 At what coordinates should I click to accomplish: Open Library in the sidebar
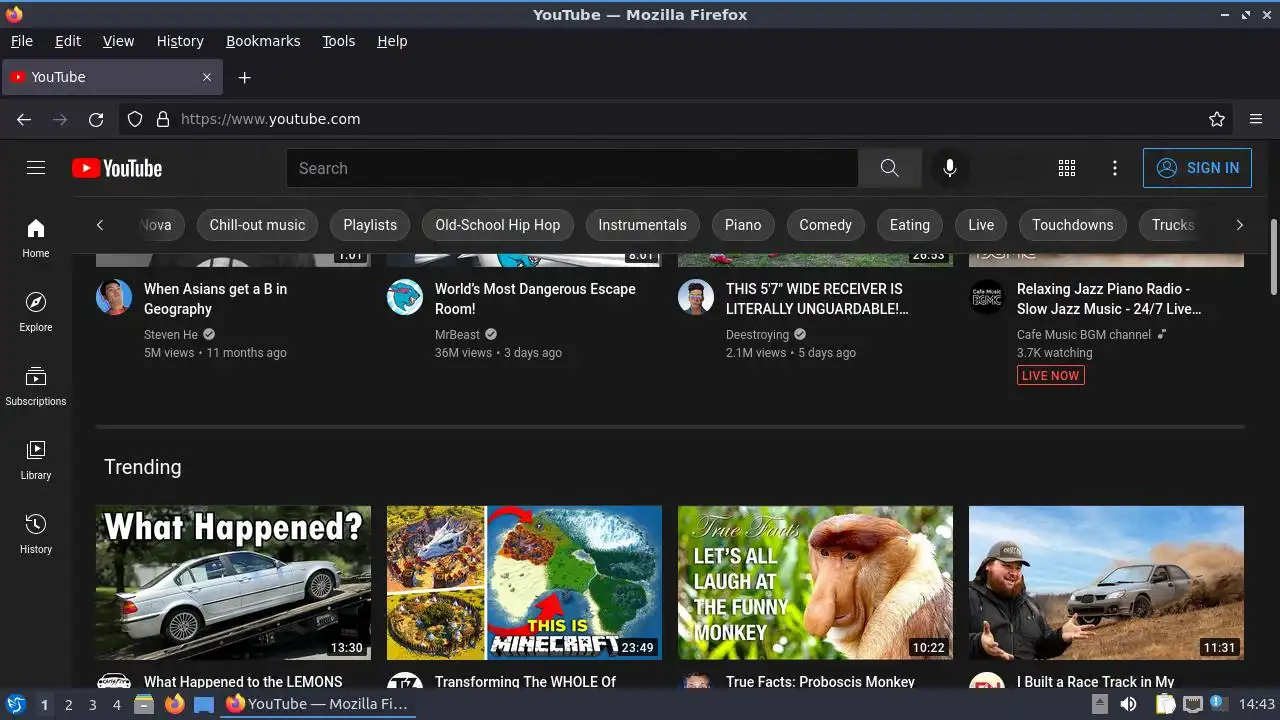(x=36, y=460)
